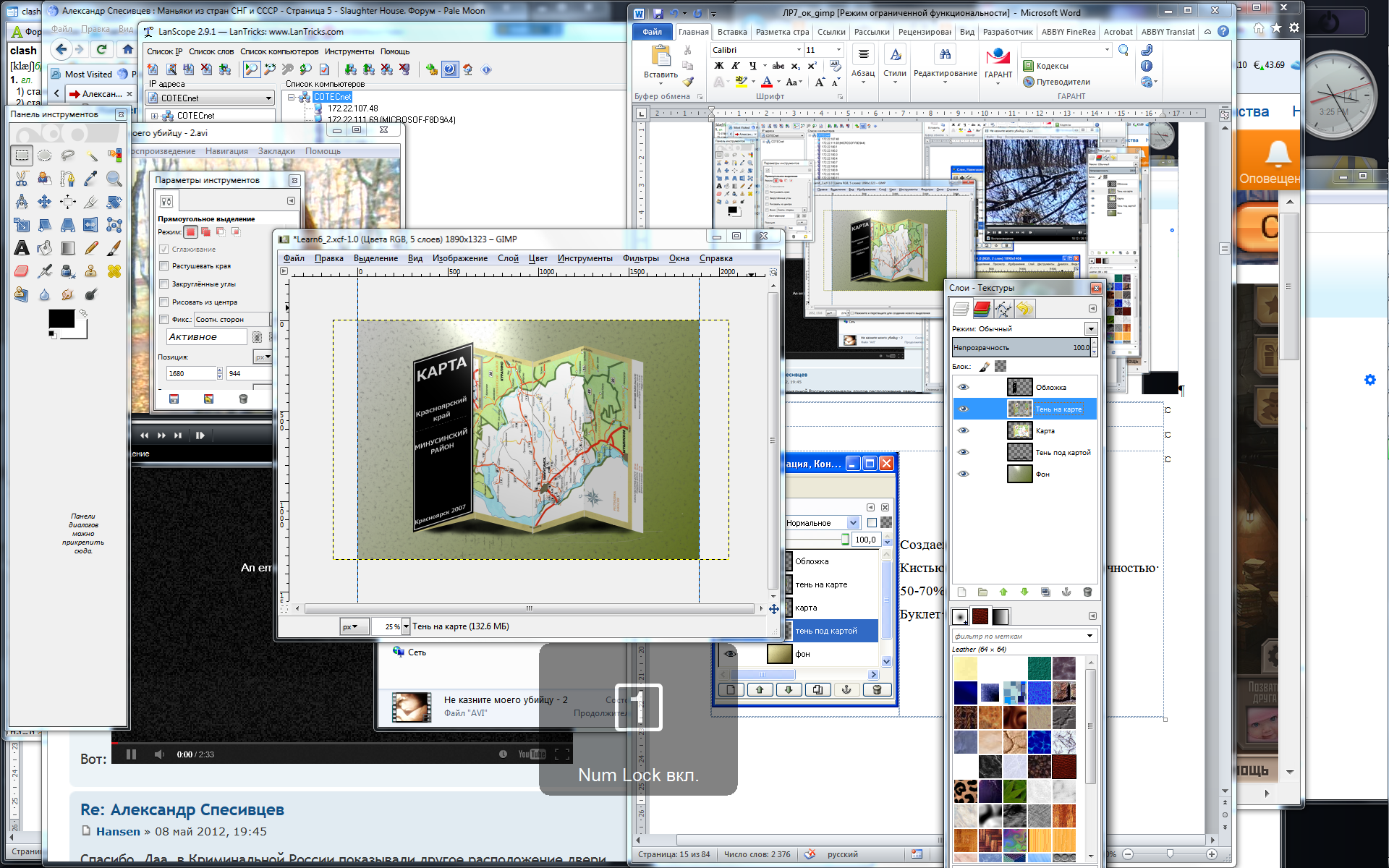Image resolution: width=1389 pixels, height=868 pixels.
Task: Toggle the Фикс. checkbox
Action: (163, 320)
